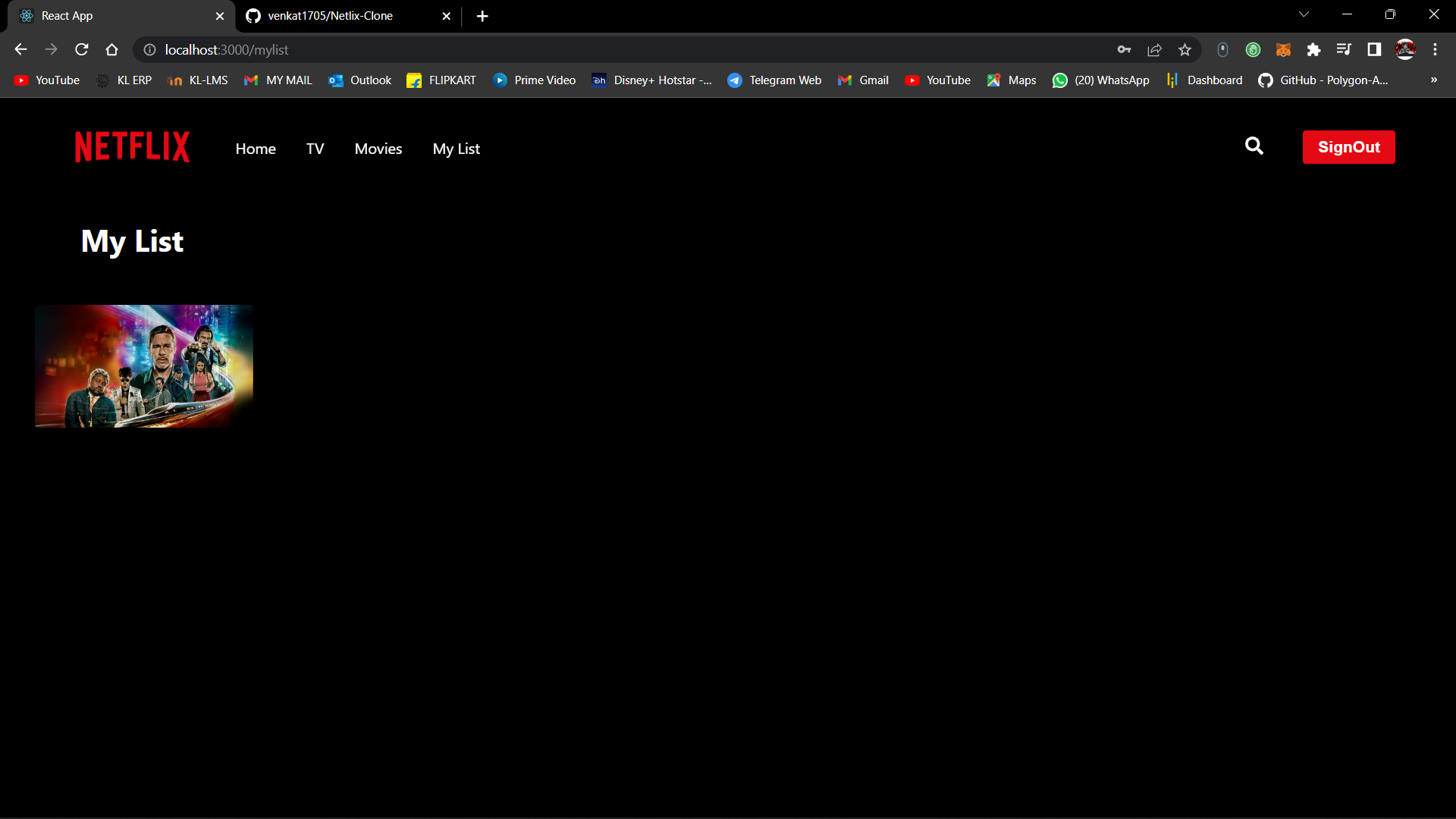This screenshot has width=1456, height=819.
Task: Open the green circular extension icon
Action: point(1253,49)
